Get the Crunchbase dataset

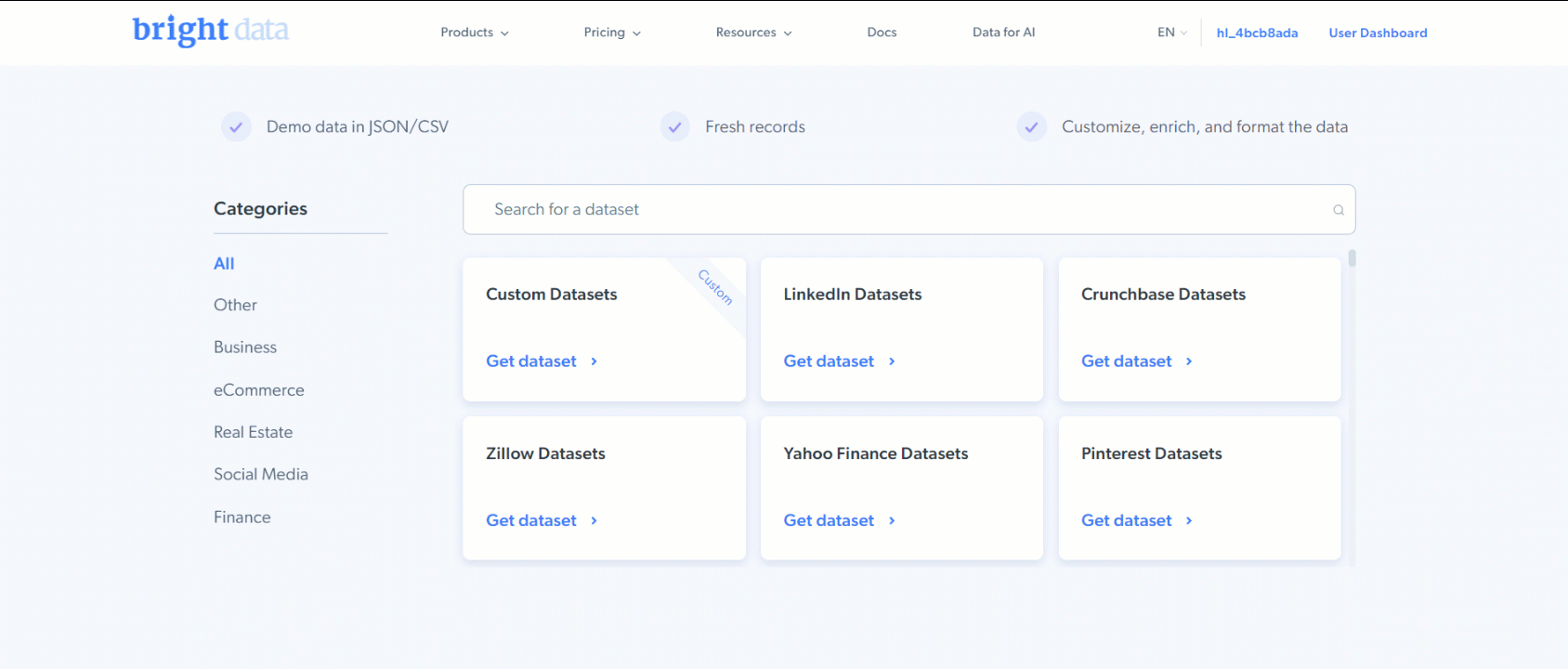pyautogui.click(x=1126, y=361)
